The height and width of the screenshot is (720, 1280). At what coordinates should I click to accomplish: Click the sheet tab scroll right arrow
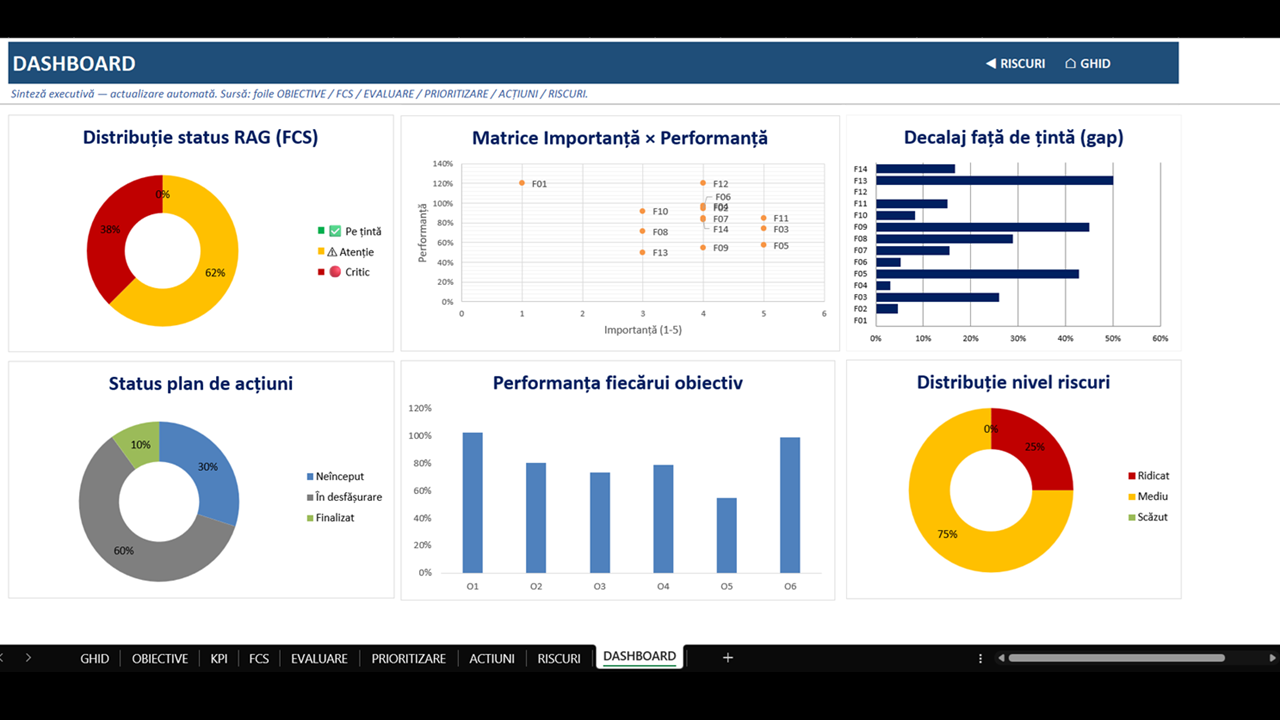click(x=28, y=657)
